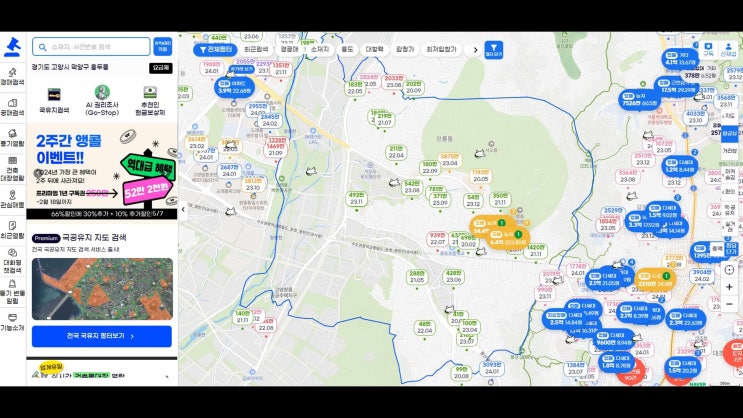The image size is (743, 418).
Task: Click into the address search field
Action: point(90,46)
